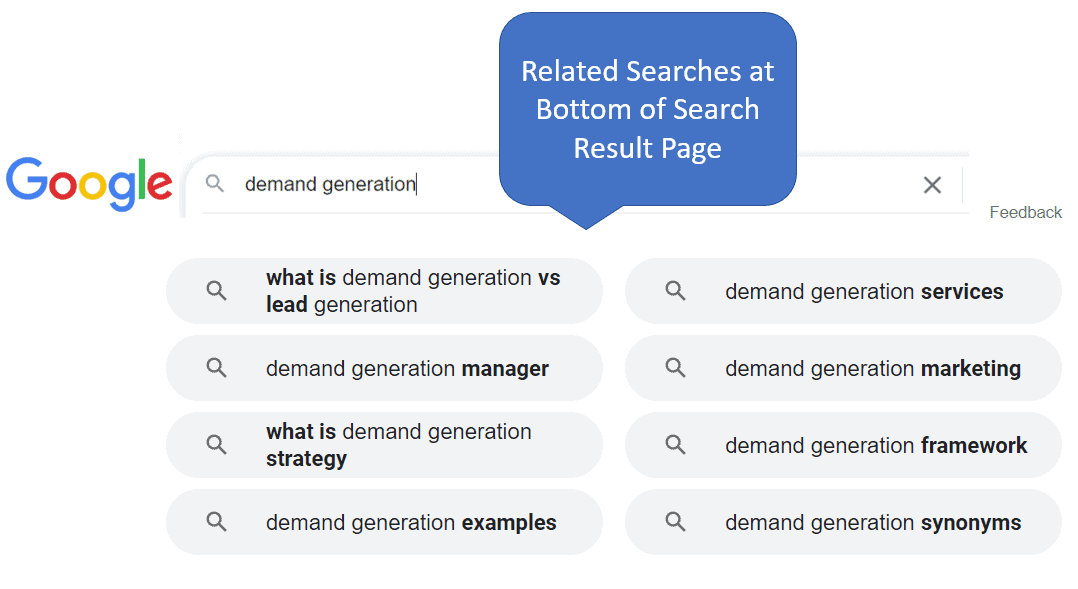This screenshot has height=589, width=1078.
Task: Click magnifier icon beside demand generation marketing
Action: [676, 368]
